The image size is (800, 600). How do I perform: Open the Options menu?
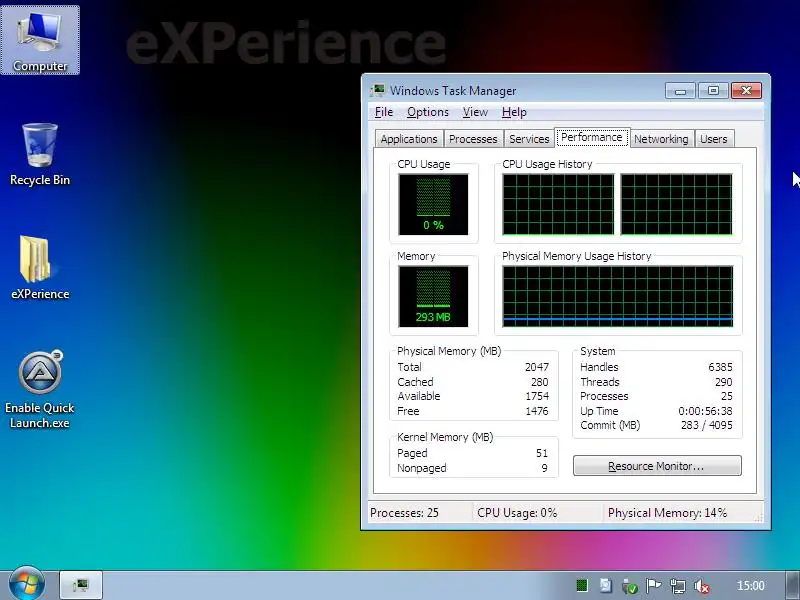428,112
